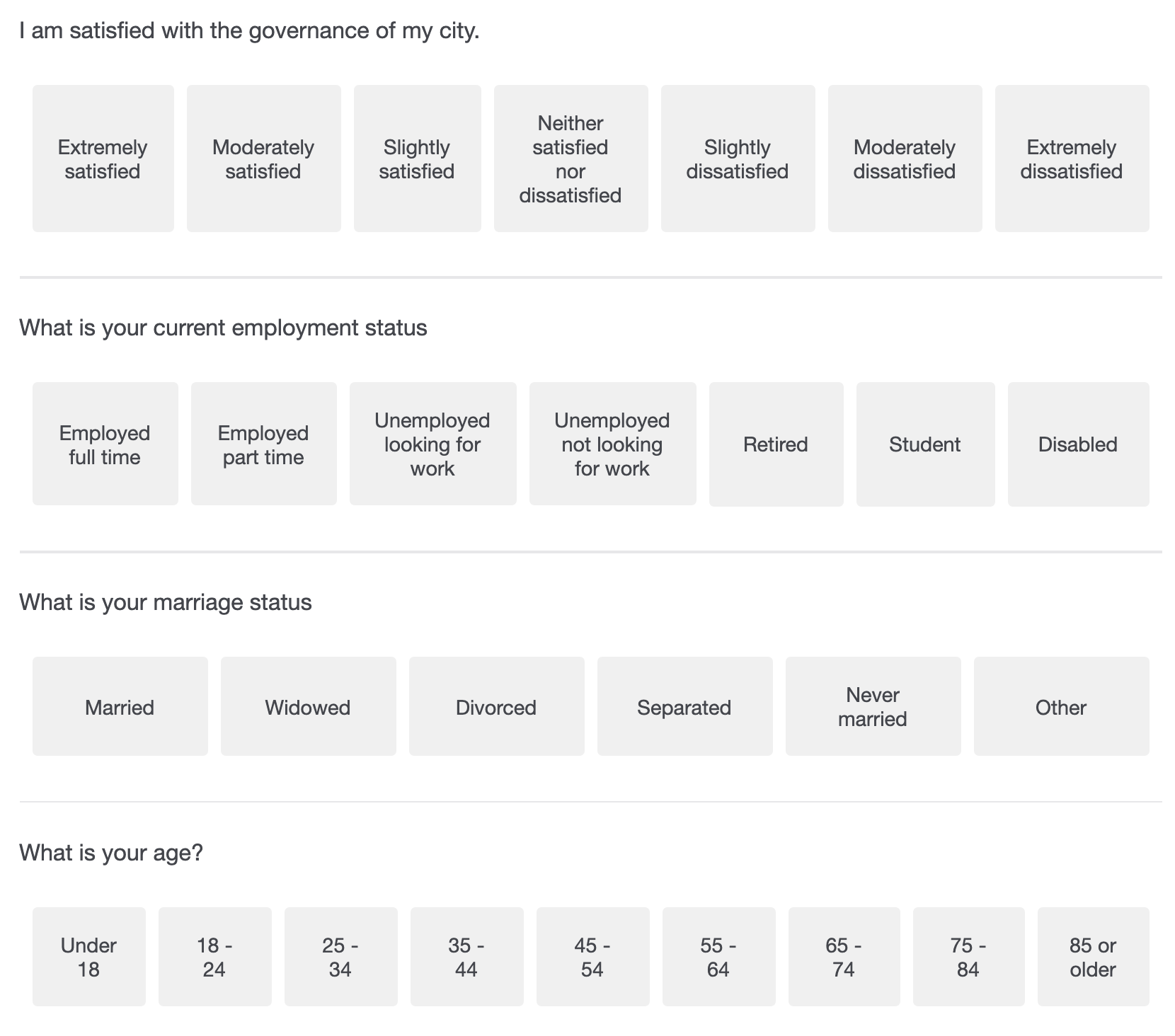Select "Unemployed not looking for work"
The height and width of the screenshot is (1036, 1175).
point(612,444)
